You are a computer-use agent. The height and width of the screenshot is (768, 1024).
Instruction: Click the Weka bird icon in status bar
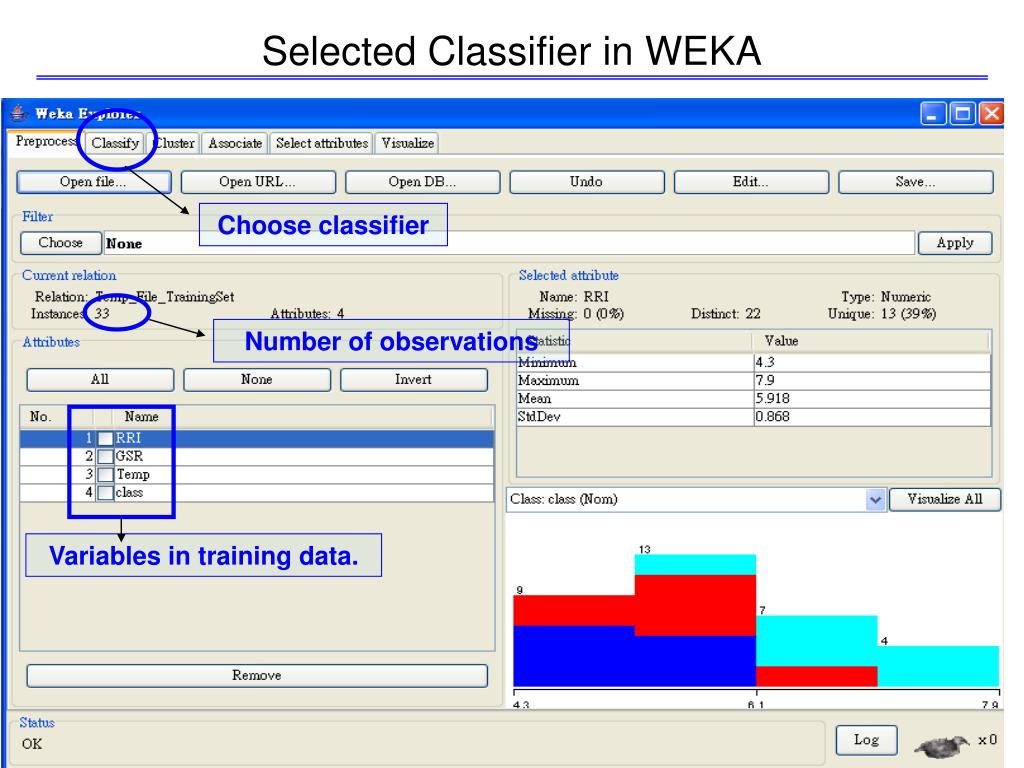(x=942, y=744)
